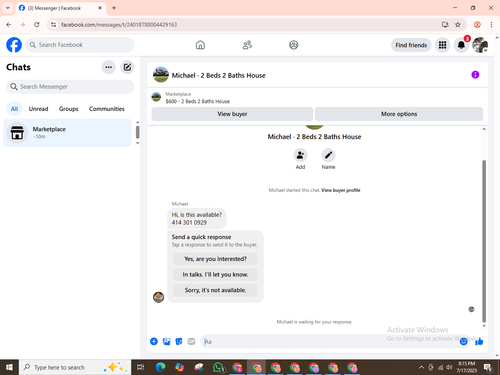
Task: Click the browser back arrow
Action: coord(9,25)
